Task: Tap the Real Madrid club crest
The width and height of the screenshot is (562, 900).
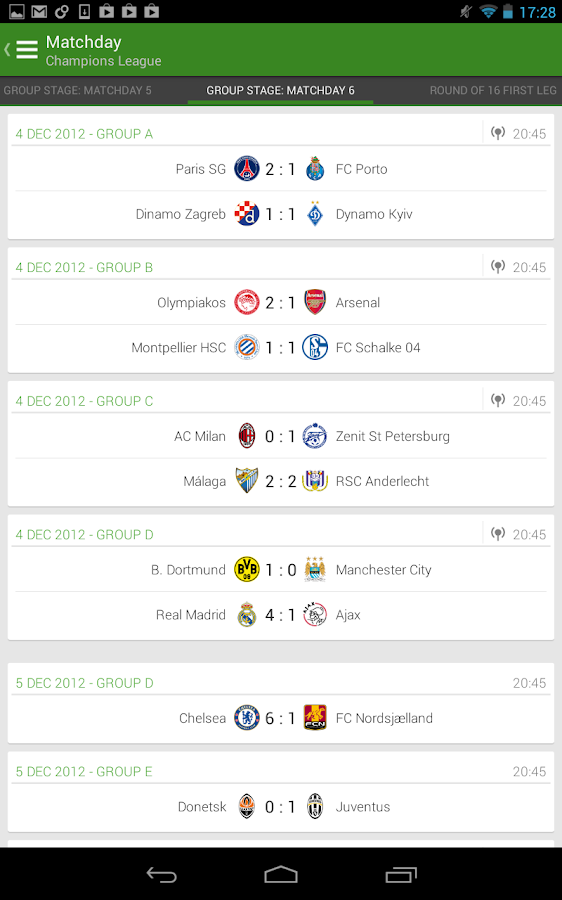Action: coord(247,614)
